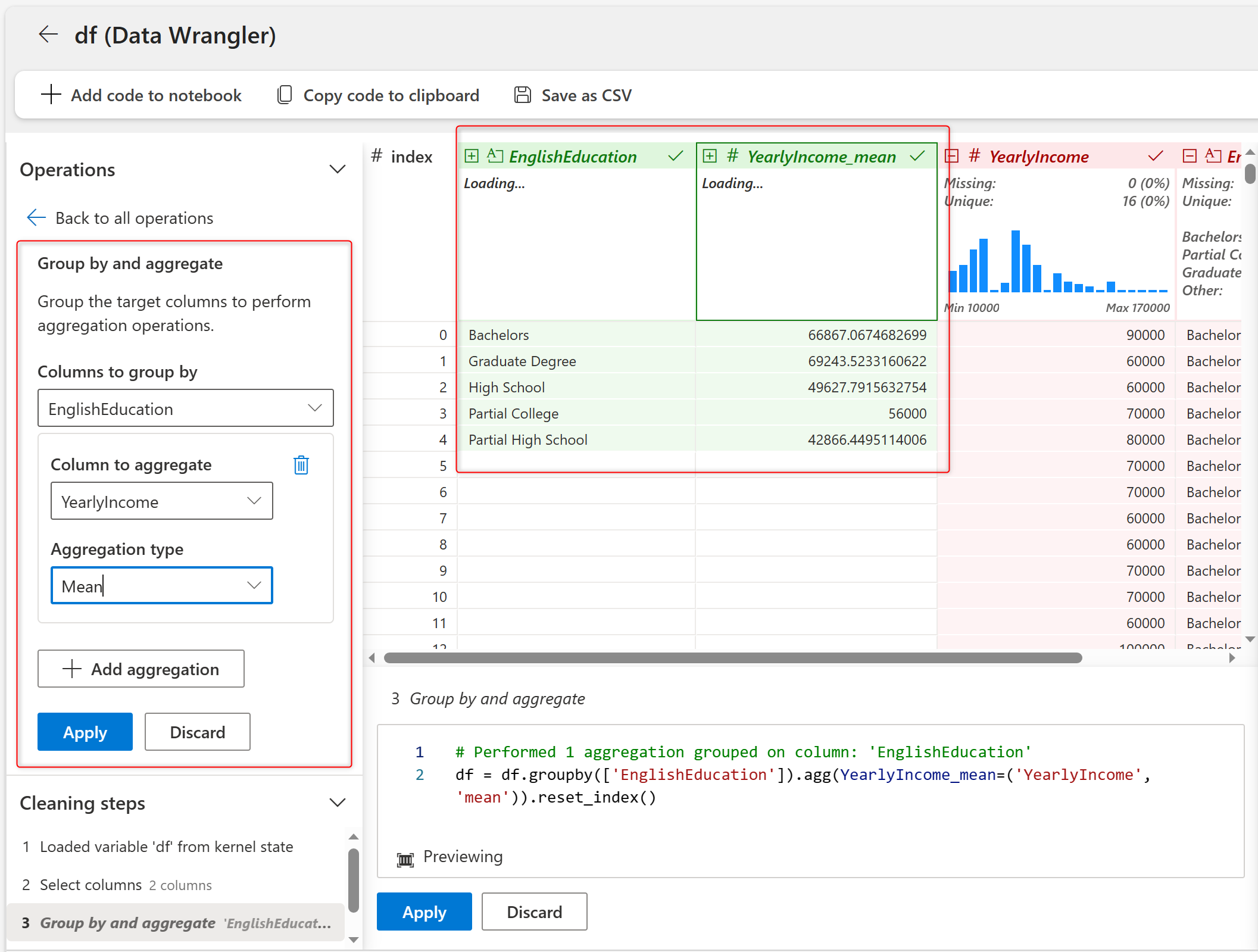1258x952 pixels.
Task: Collapse the Operations panel chevron
Action: point(338,170)
